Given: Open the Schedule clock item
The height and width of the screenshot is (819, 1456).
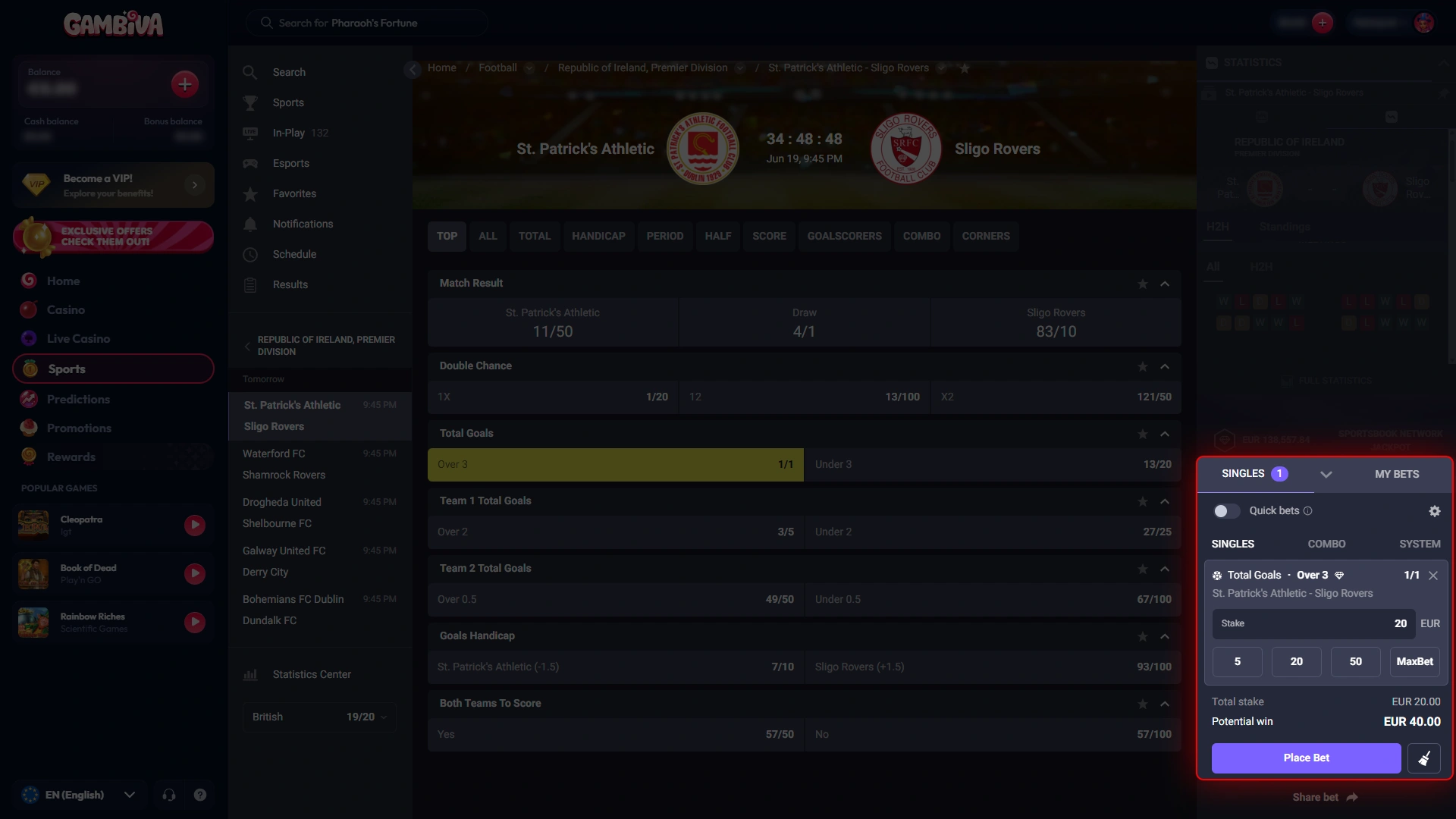Looking at the screenshot, I should [249, 254].
